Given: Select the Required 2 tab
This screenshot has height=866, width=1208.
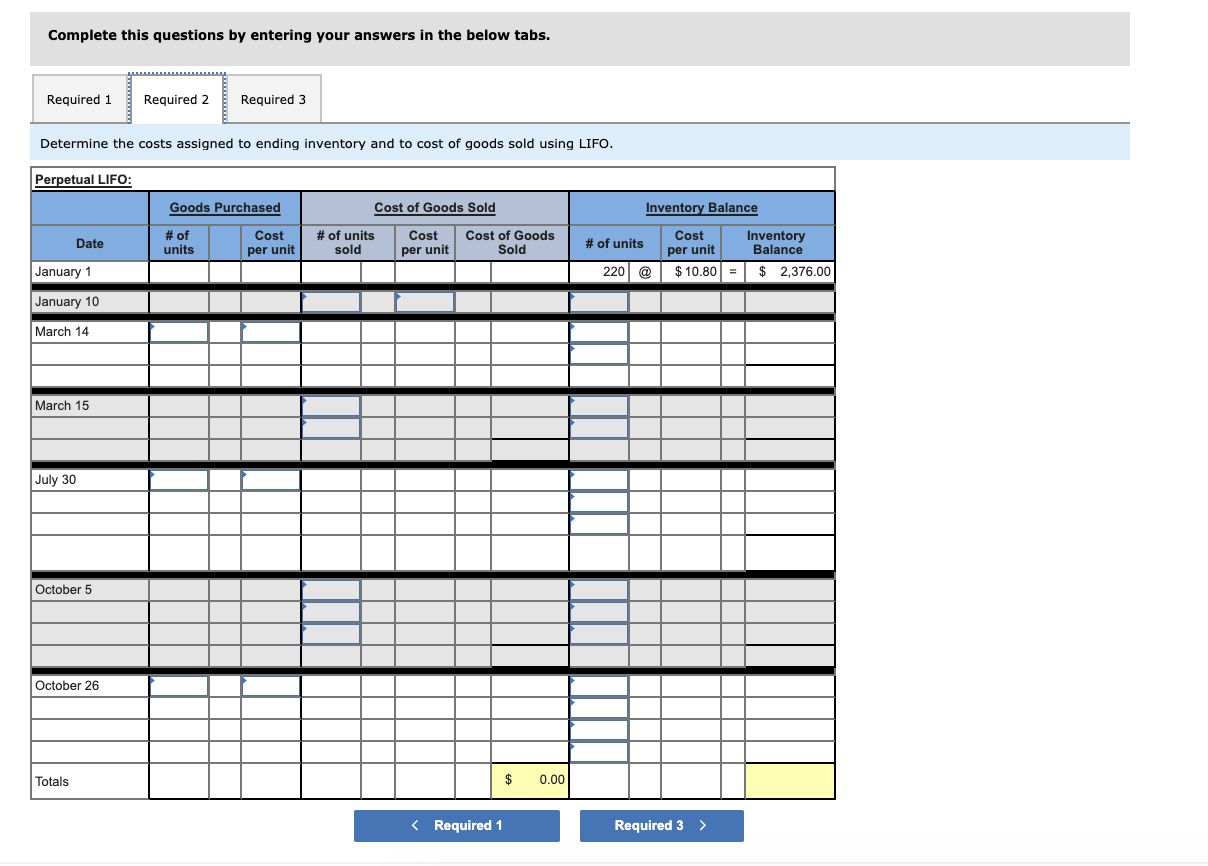Looking at the screenshot, I should coord(176,99).
